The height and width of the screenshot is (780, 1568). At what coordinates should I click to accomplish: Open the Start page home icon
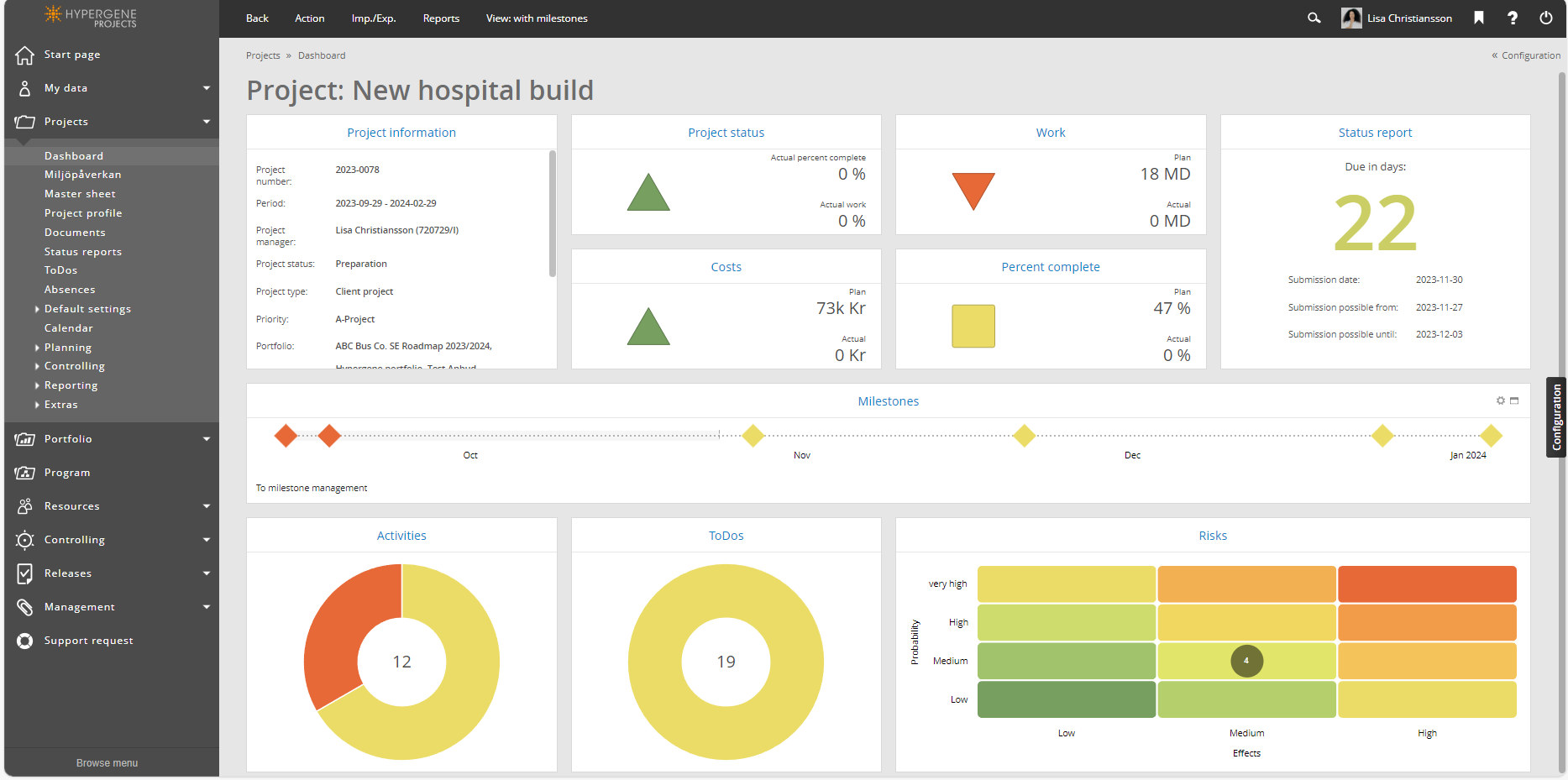pyautogui.click(x=25, y=55)
